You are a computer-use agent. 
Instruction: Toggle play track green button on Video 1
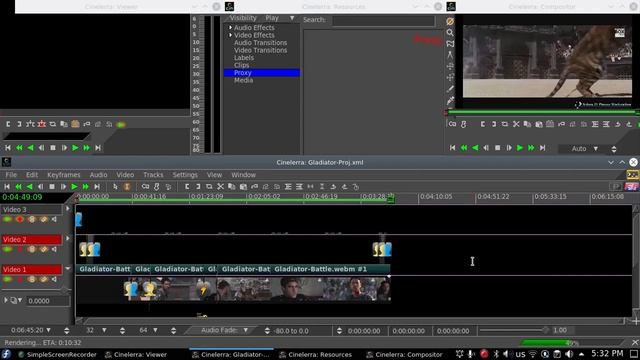pyautogui.click(x=7, y=280)
